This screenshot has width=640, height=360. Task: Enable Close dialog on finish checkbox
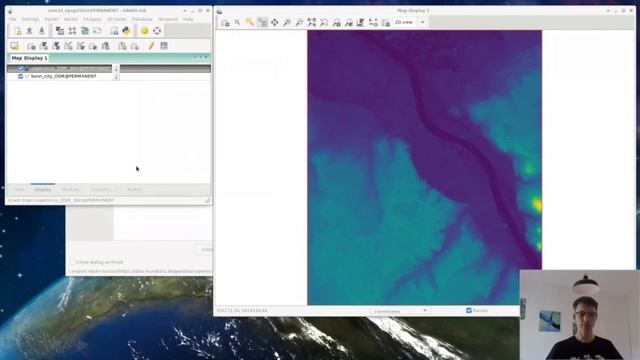72,262
